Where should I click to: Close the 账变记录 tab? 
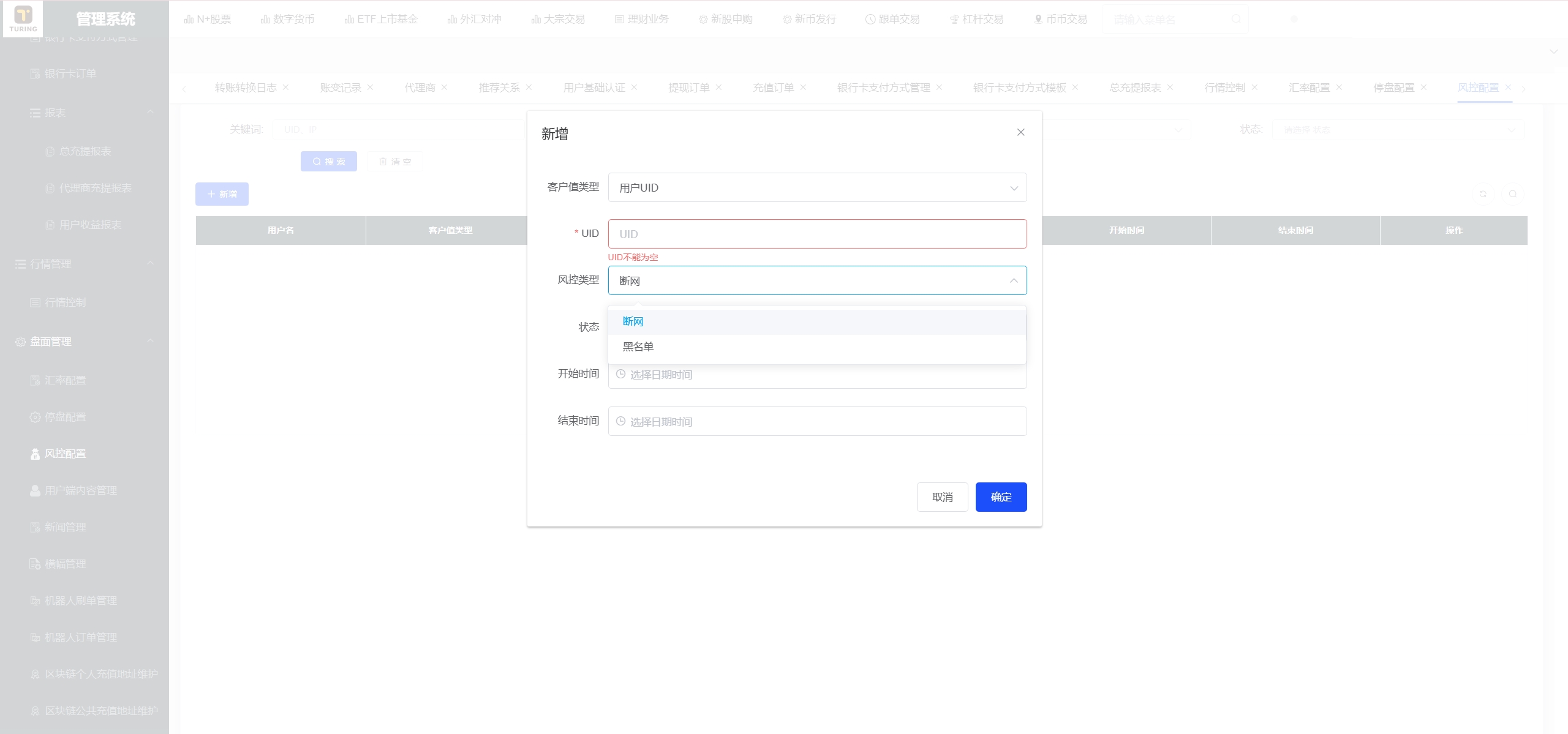[370, 88]
